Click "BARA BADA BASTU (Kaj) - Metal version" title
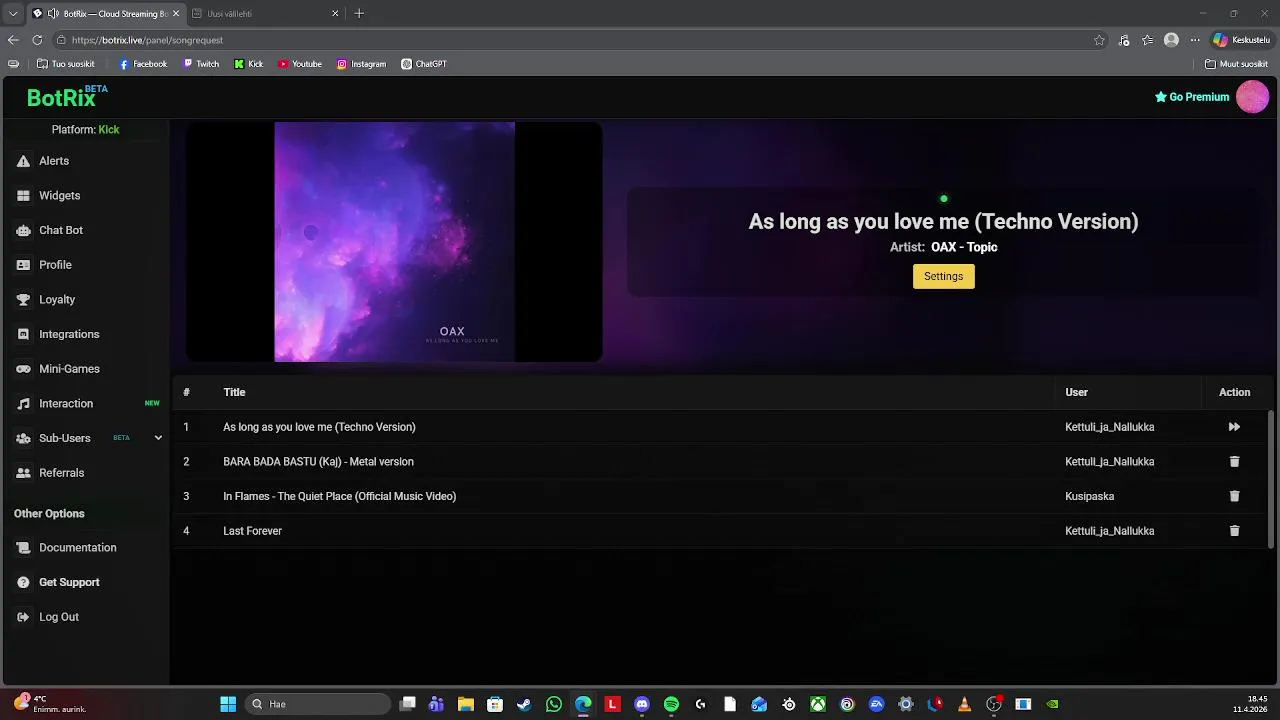 pyautogui.click(x=318, y=462)
